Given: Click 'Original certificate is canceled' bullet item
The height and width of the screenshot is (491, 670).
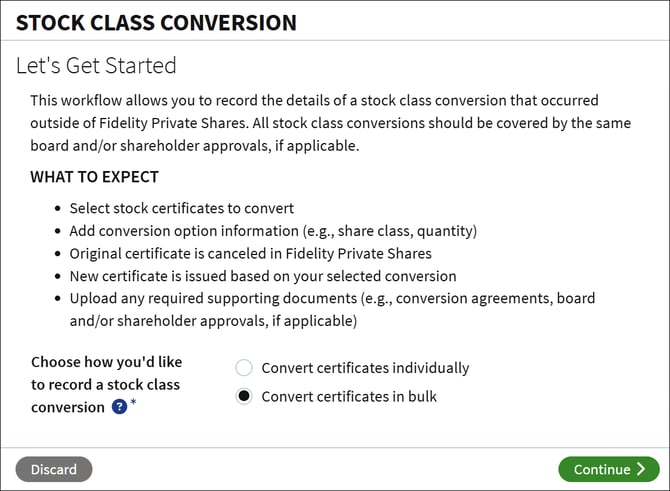Looking at the screenshot, I should coord(250,253).
